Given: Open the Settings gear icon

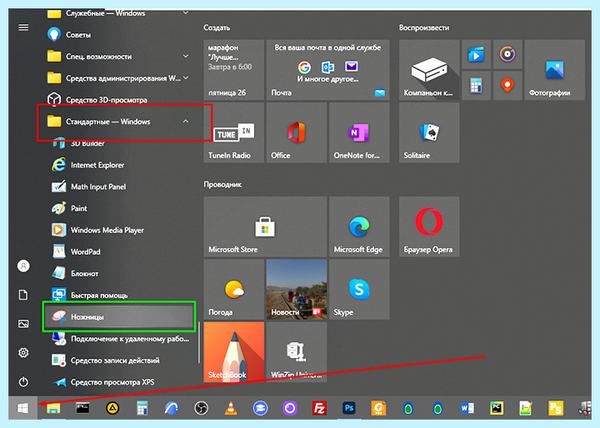Looking at the screenshot, I should click(x=23, y=353).
